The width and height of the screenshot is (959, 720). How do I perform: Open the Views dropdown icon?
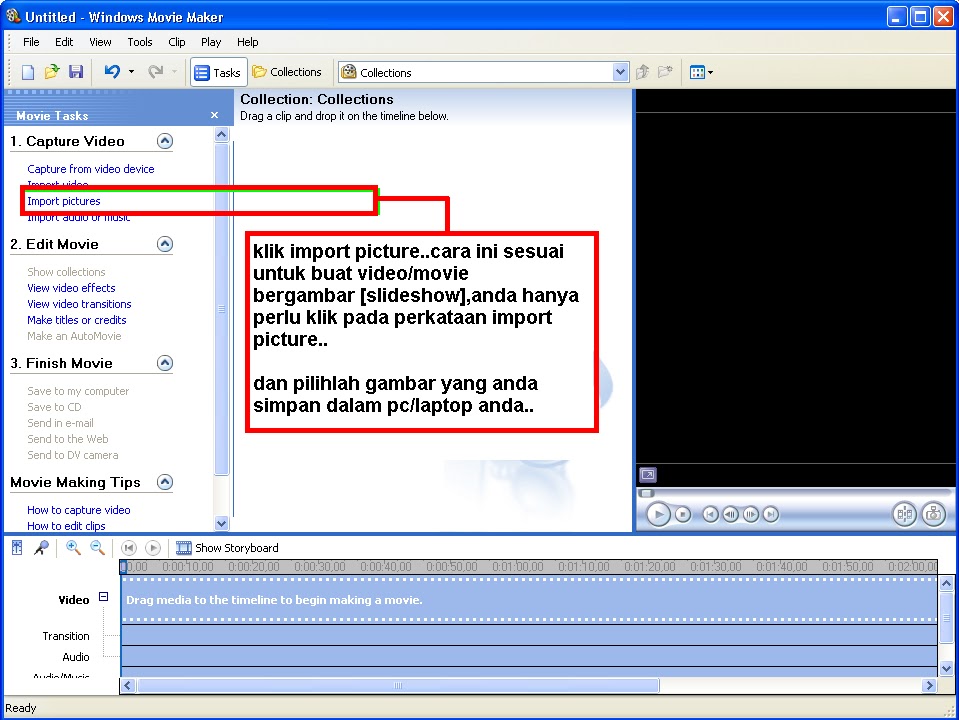point(701,72)
